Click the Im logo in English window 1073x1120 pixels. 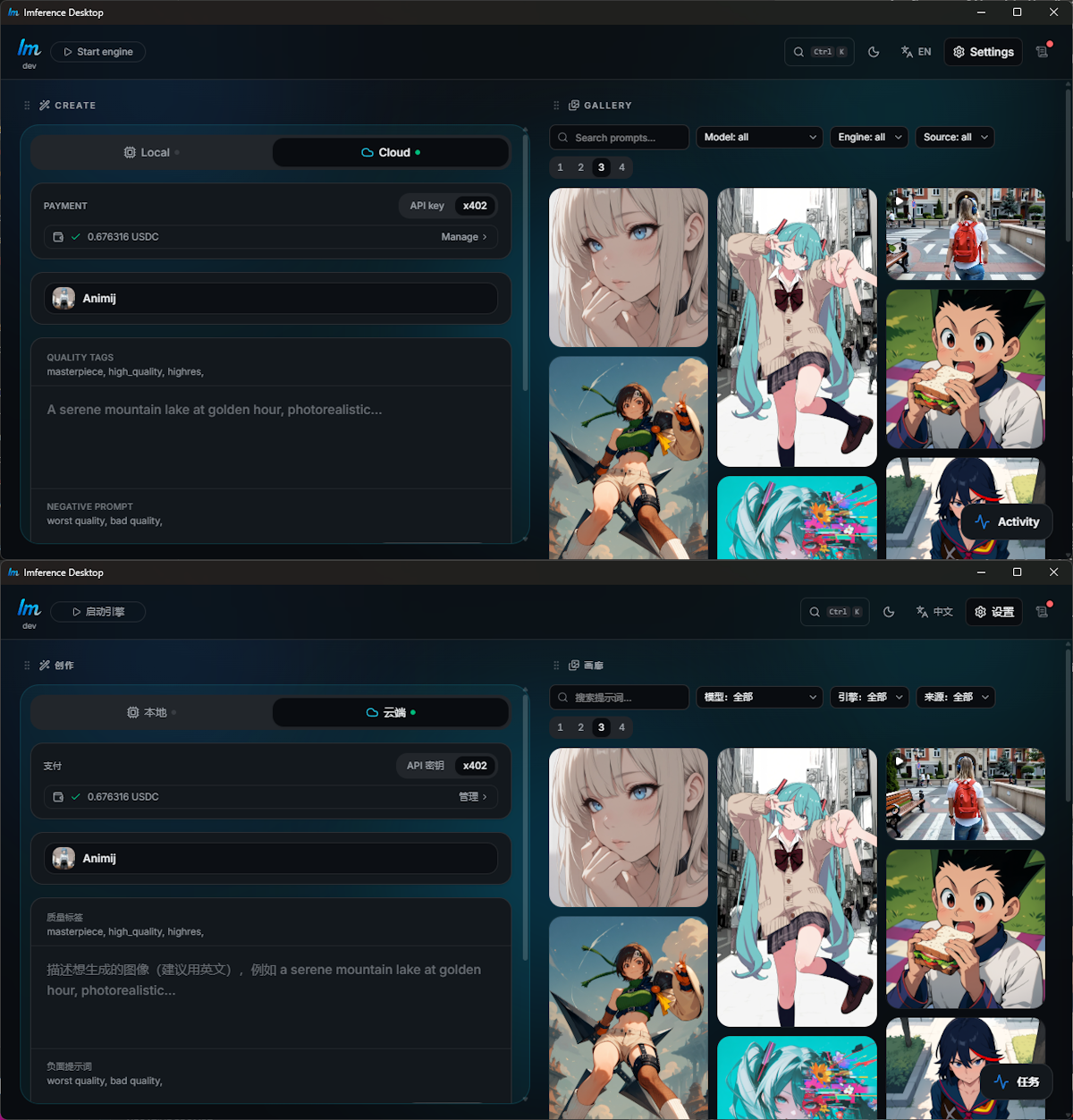tap(30, 48)
